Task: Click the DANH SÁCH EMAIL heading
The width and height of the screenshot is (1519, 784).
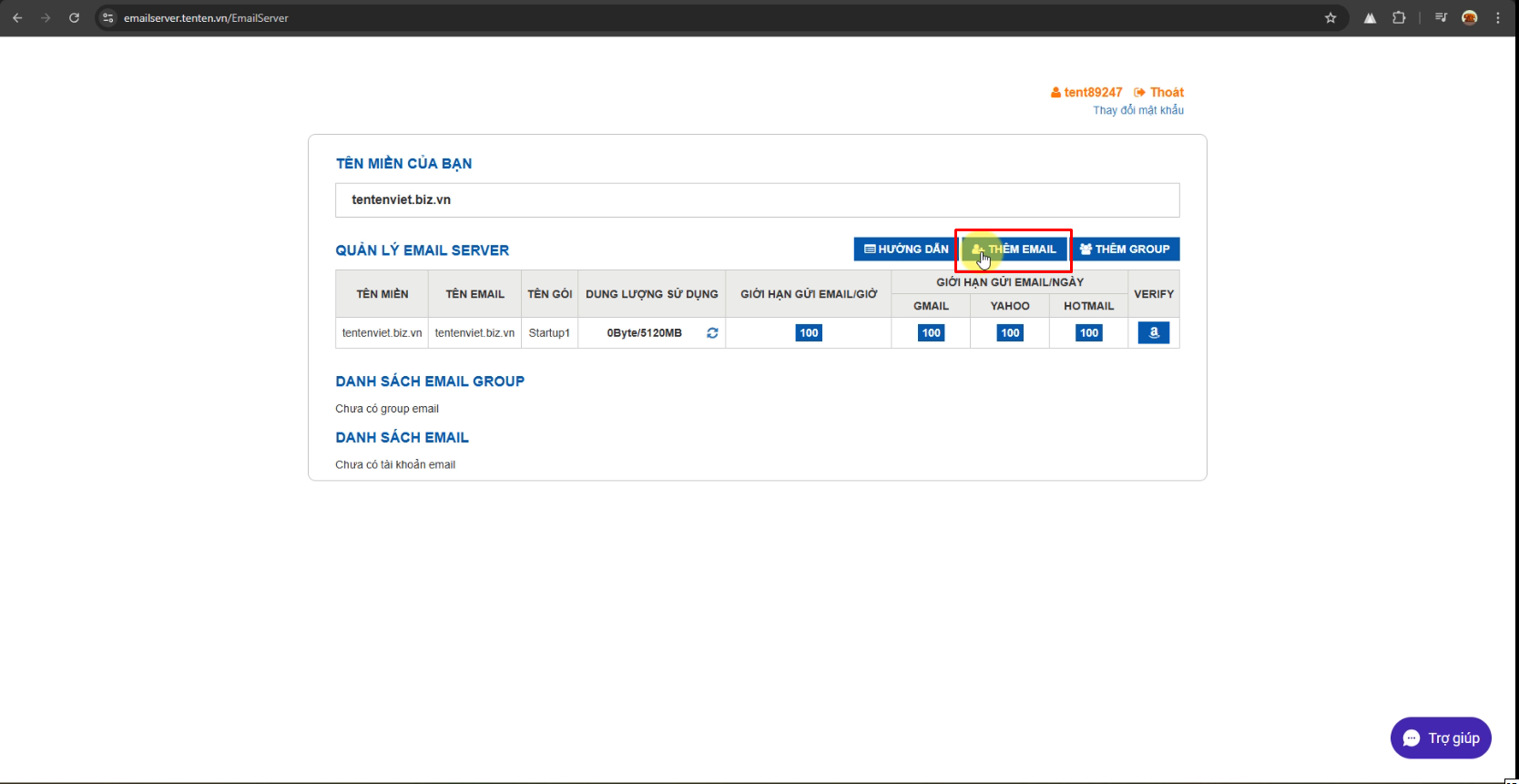Action: click(403, 438)
